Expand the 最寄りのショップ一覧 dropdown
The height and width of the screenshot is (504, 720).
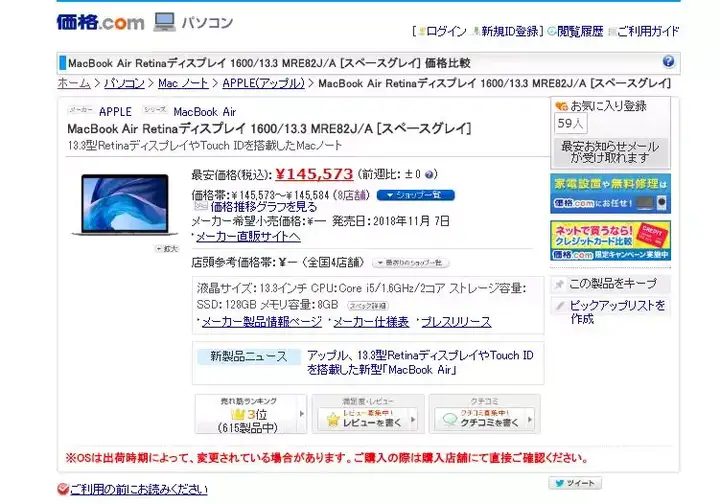click(x=411, y=263)
